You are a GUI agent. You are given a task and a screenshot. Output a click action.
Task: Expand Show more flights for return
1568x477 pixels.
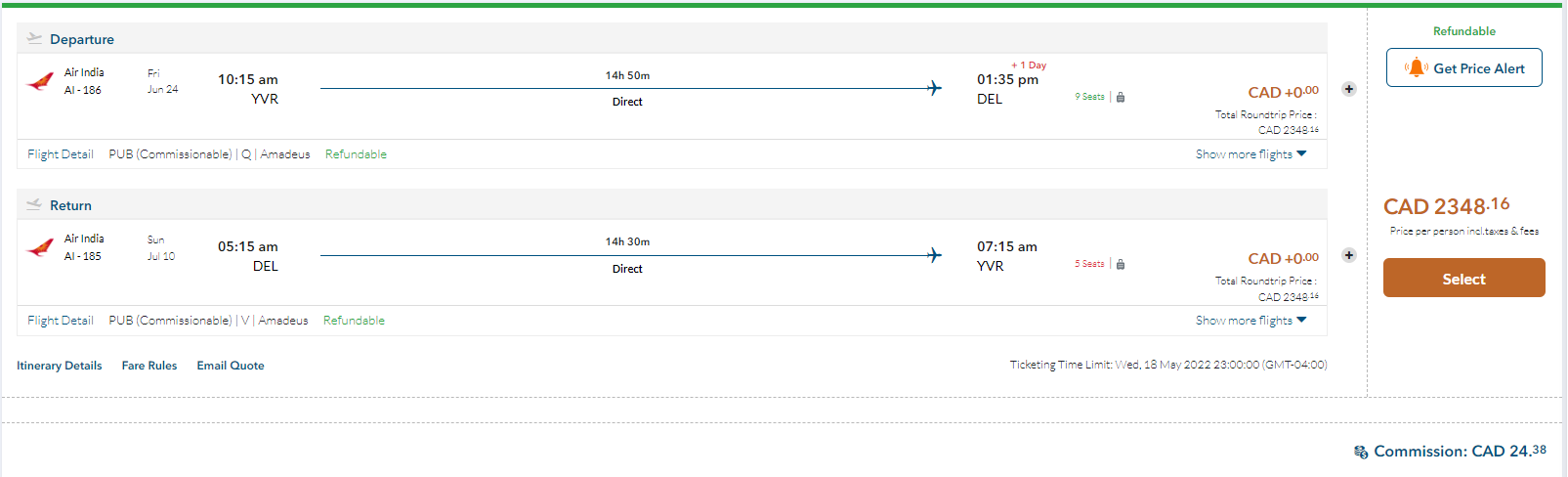pos(1250,321)
